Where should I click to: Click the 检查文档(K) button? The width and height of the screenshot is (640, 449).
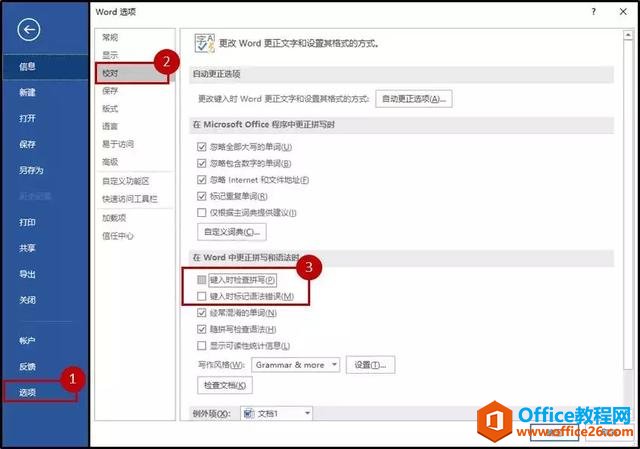225,385
